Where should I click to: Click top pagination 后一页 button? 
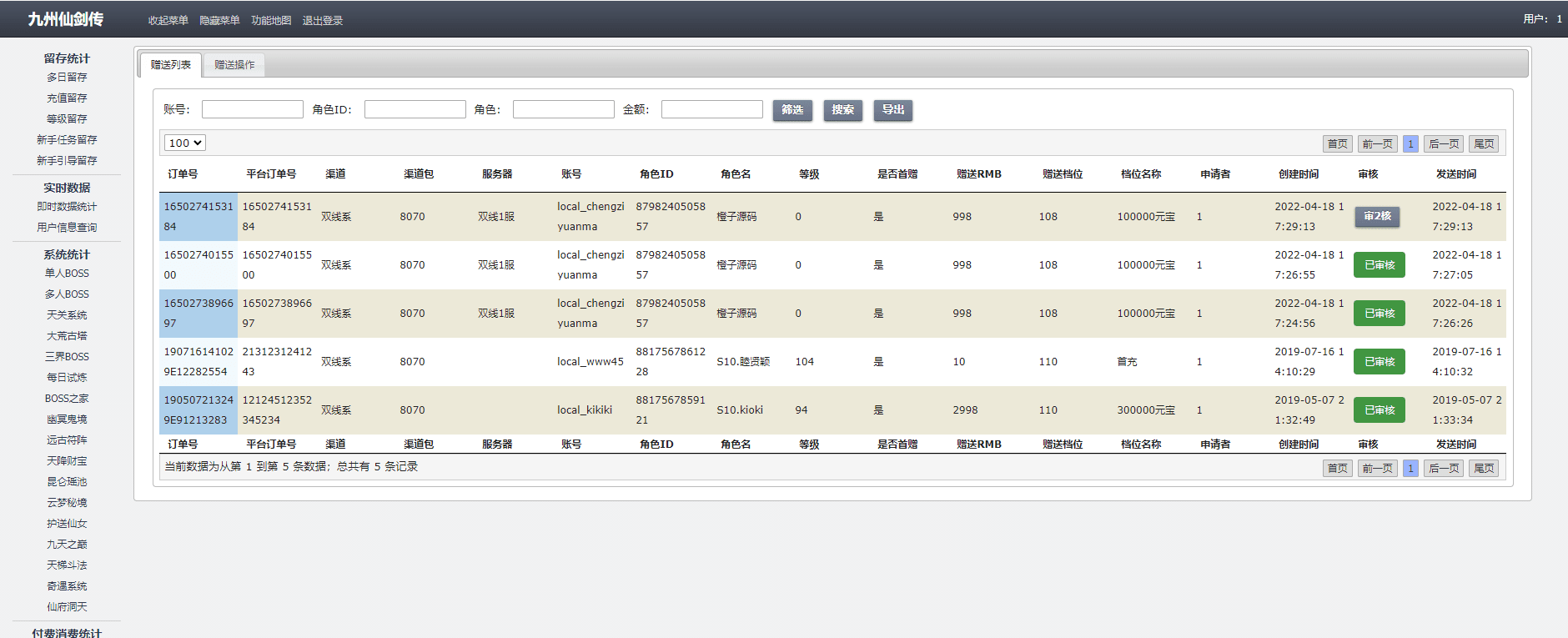[x=1444, y=144]
